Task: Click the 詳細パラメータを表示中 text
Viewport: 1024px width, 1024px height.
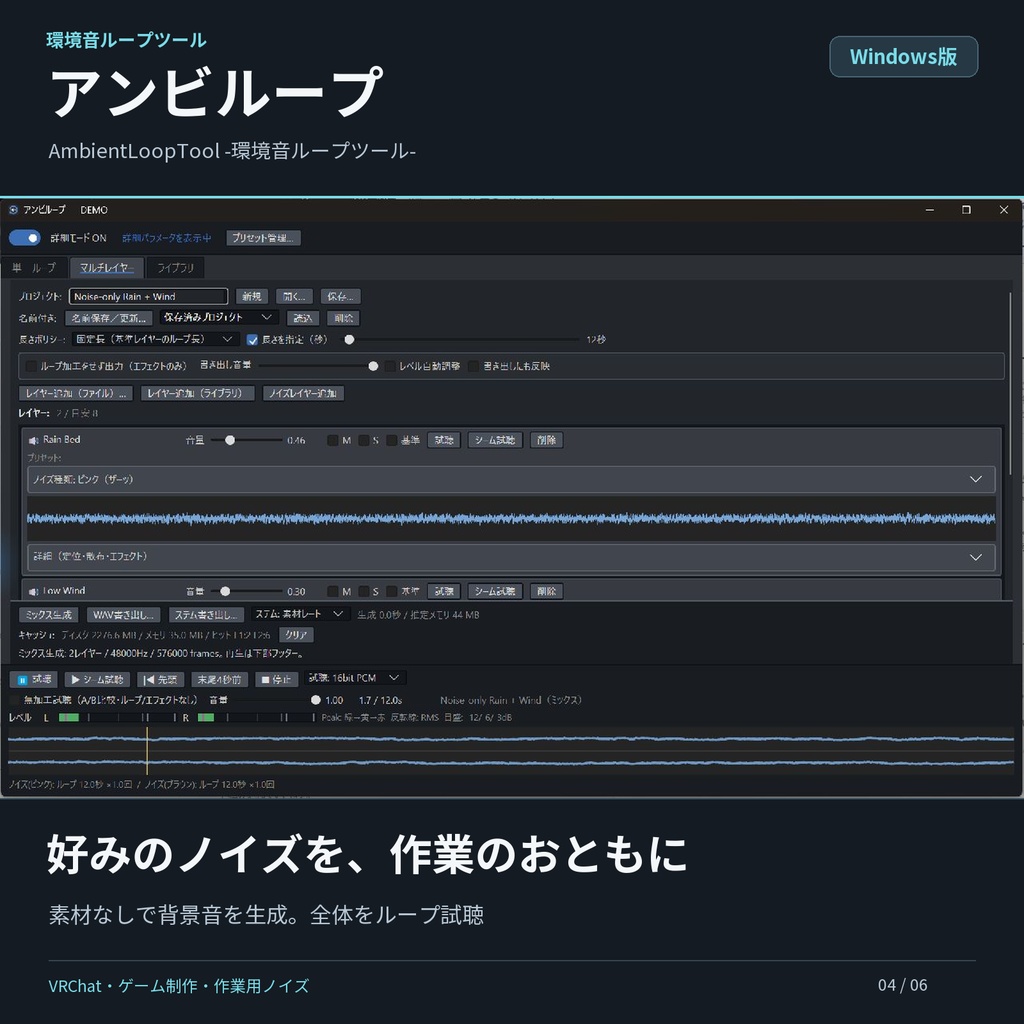Action: coord(167,238)
